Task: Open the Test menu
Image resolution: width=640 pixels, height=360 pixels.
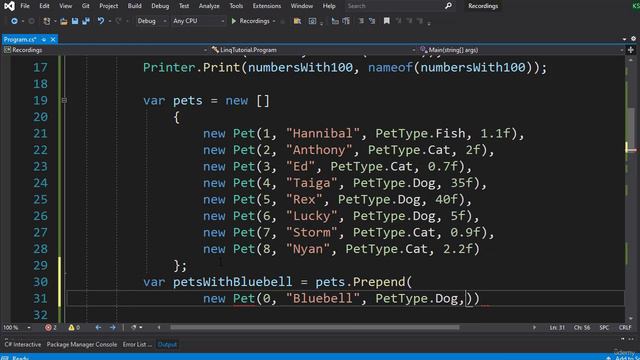Action: [x=184, y=6]
